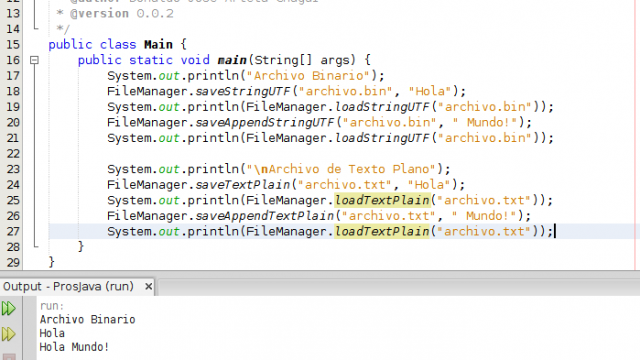Click the "Hola Mundo!" line in Output
The height and width of the screenshot is (360, 640).
[74, 347]
